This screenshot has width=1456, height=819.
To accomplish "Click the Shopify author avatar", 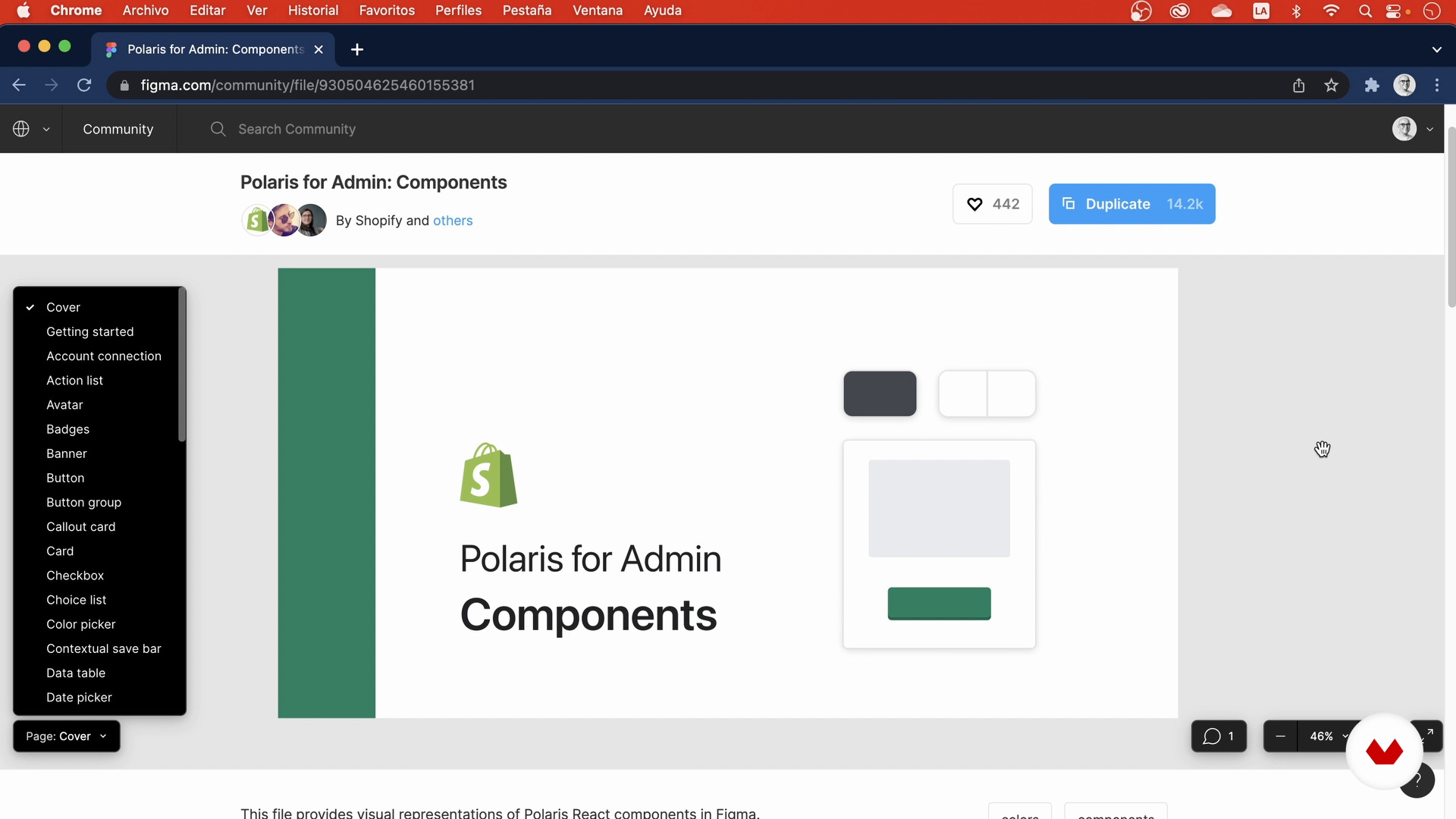I will click(x=257, y=221).
